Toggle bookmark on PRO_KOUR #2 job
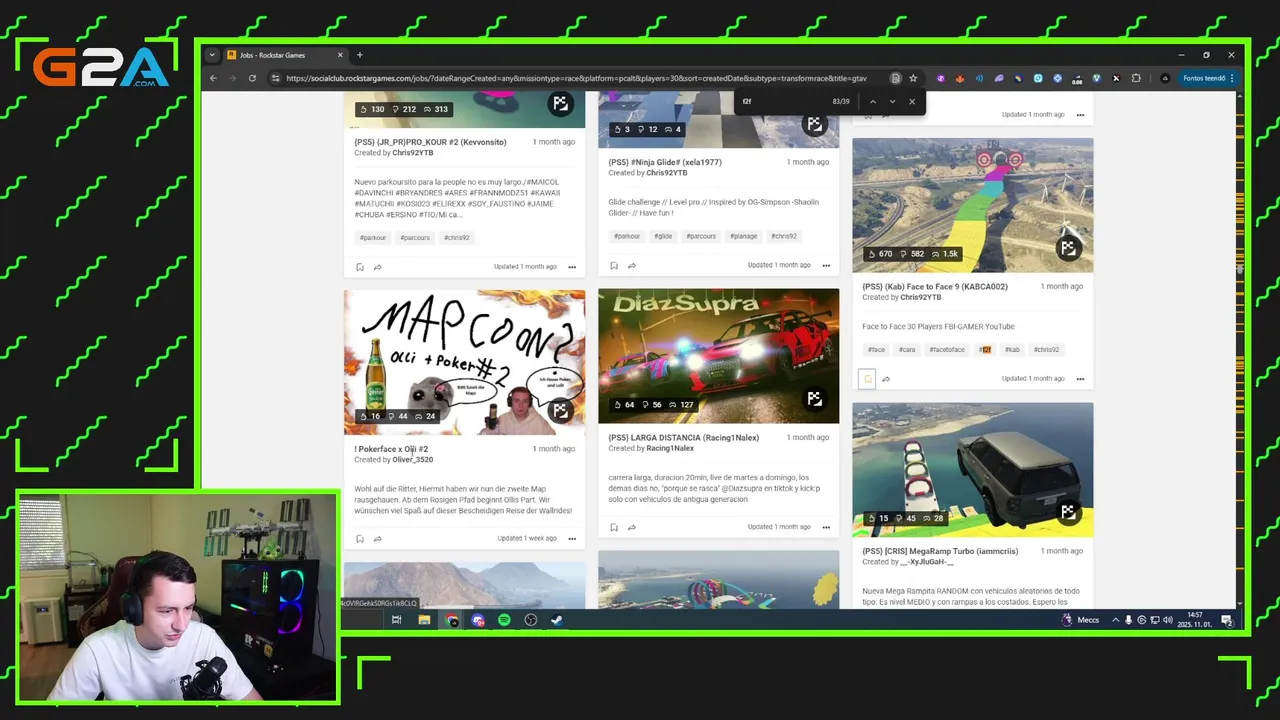The image size is (1280, 720). point(360,267)
